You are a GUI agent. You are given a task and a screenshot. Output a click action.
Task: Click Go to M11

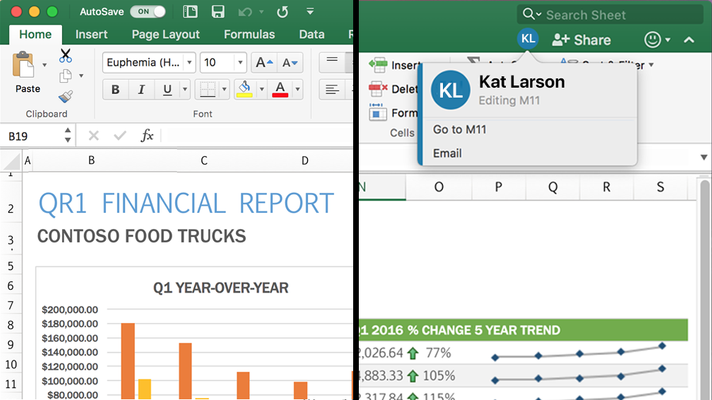[x=459, y=129]
